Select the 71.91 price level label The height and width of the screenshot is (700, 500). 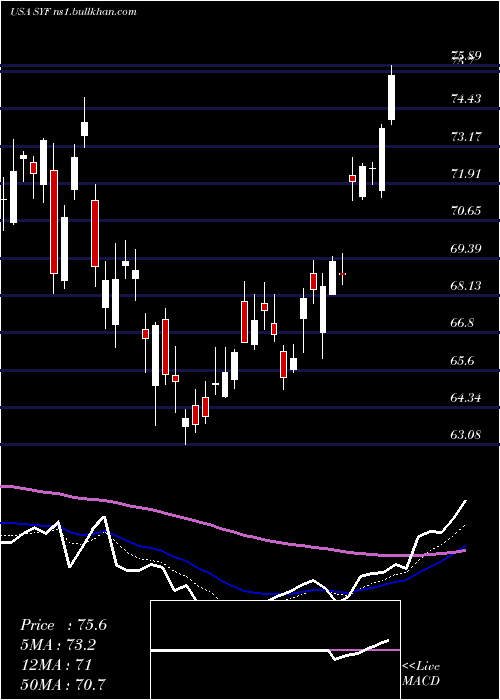[466, 173]
